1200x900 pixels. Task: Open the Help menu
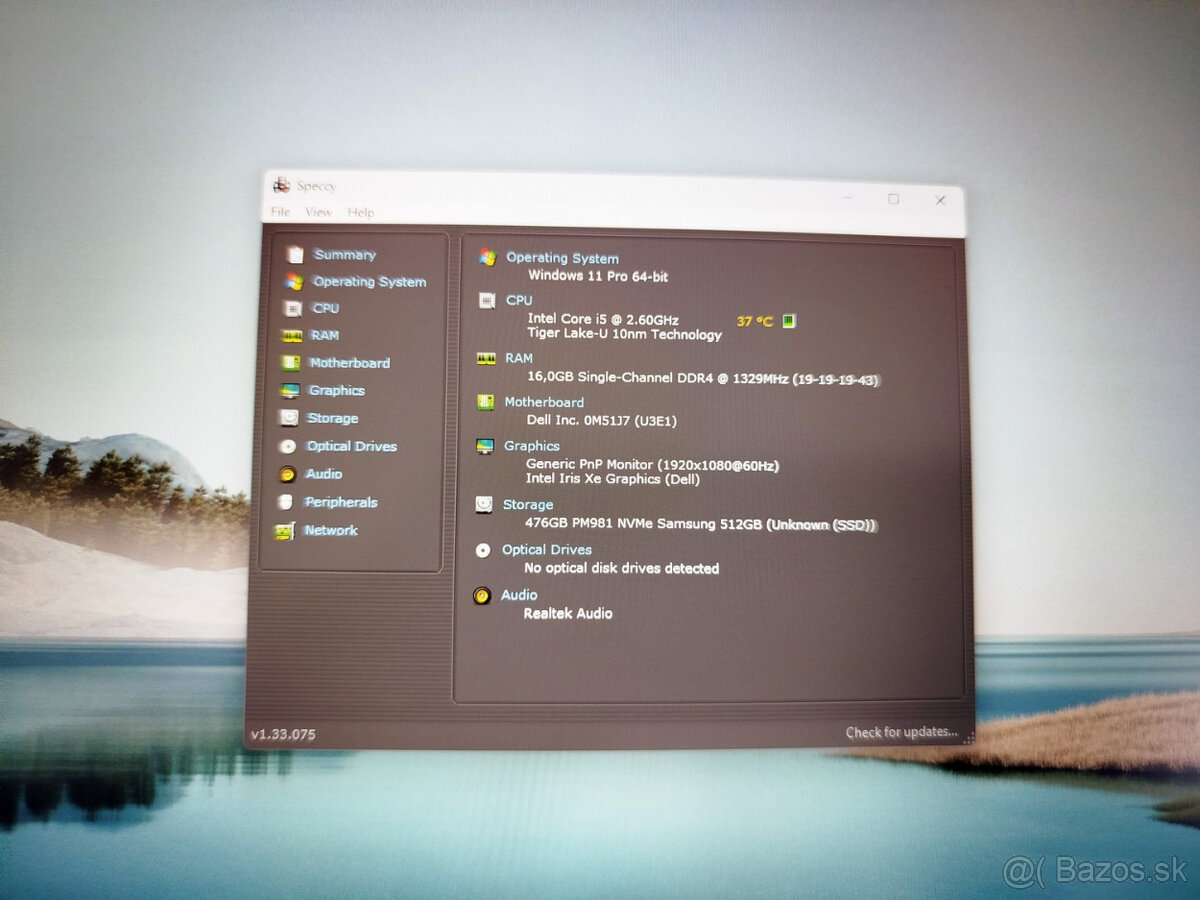(x=361, y=212)
